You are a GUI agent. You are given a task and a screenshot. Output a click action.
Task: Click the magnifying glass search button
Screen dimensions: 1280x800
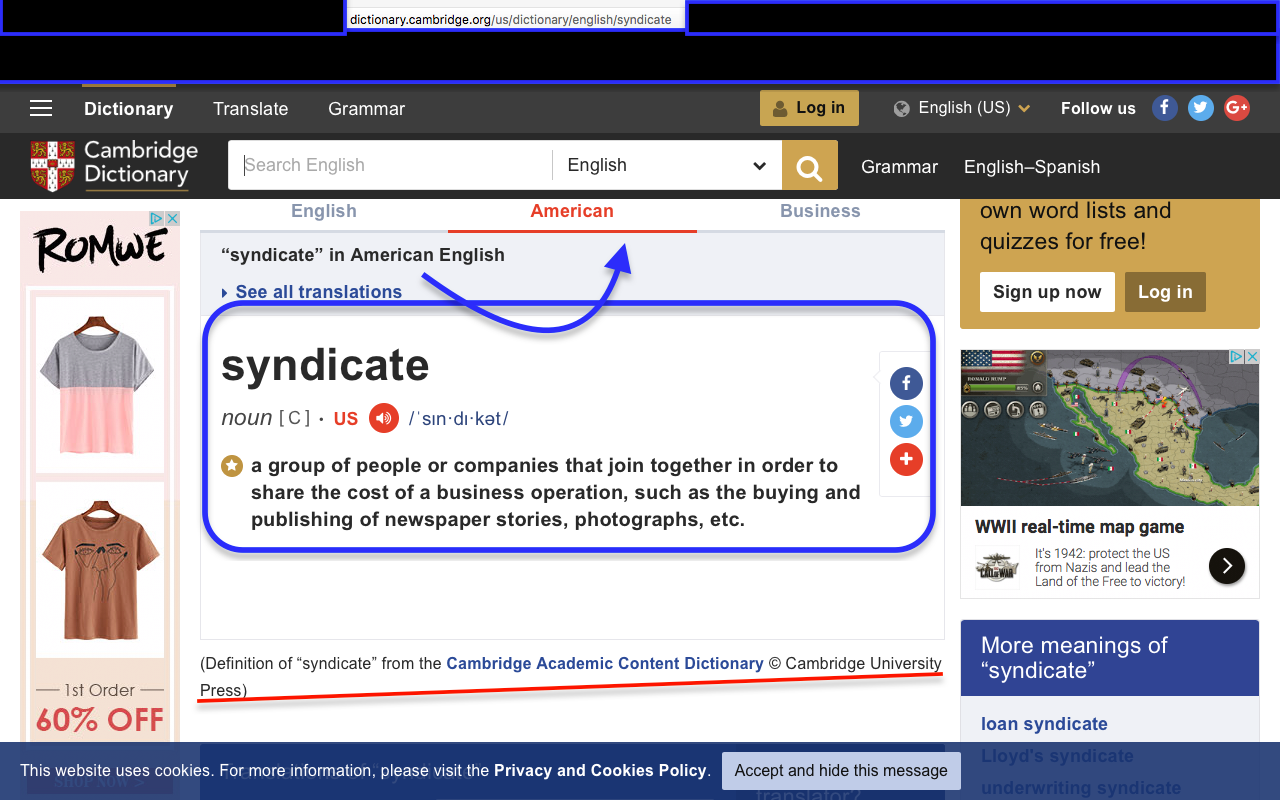809,166
